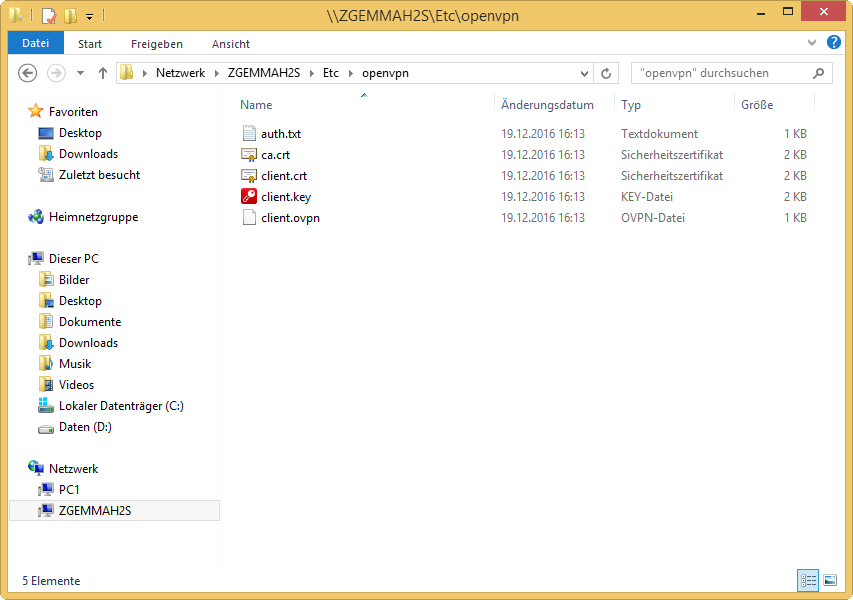Open Lokaler Datenträger (C:) in sidebar
Screen dimensions: 853x600
120,406
